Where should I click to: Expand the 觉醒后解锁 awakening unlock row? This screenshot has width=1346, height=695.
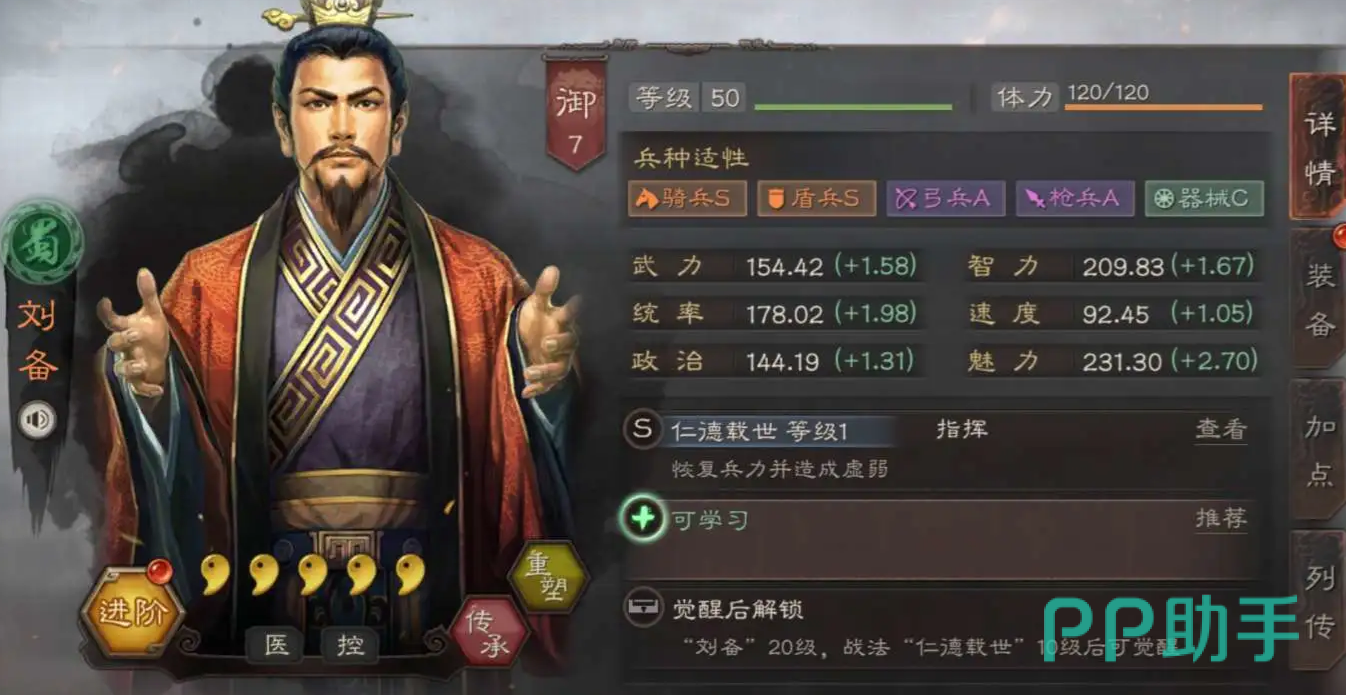(940, 627)
